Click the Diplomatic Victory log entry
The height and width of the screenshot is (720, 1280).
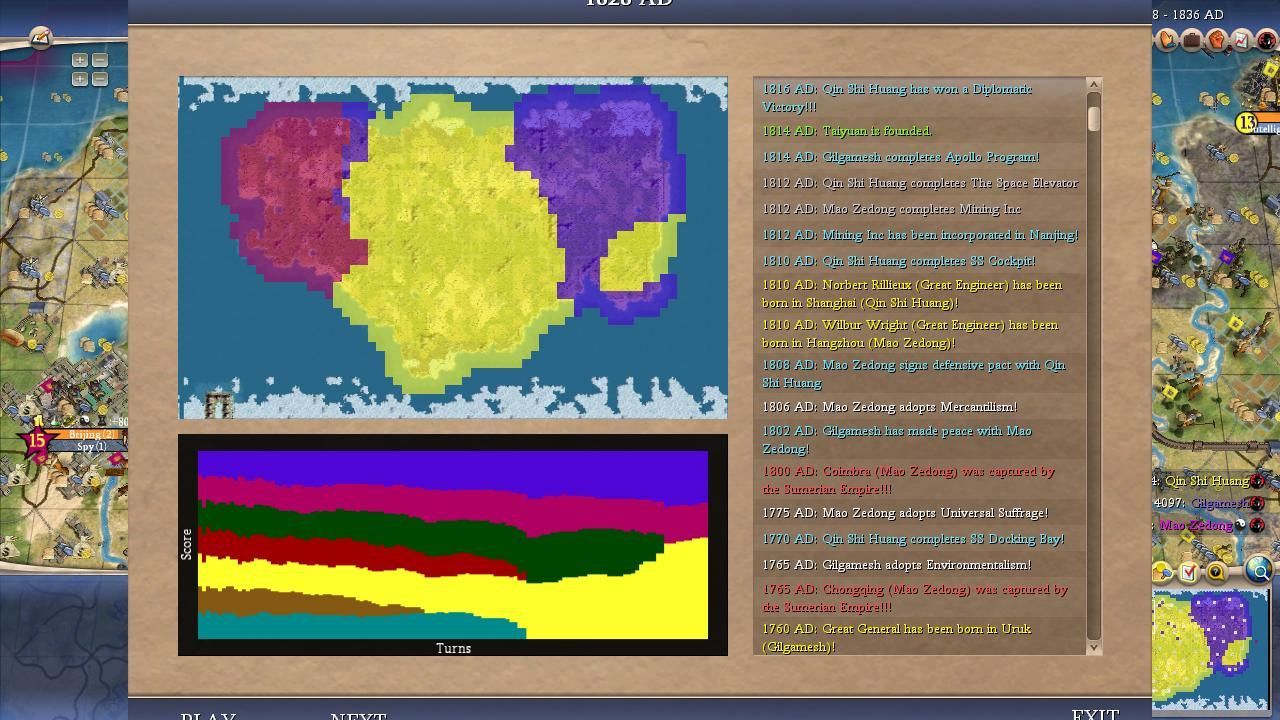click(920, 98)
